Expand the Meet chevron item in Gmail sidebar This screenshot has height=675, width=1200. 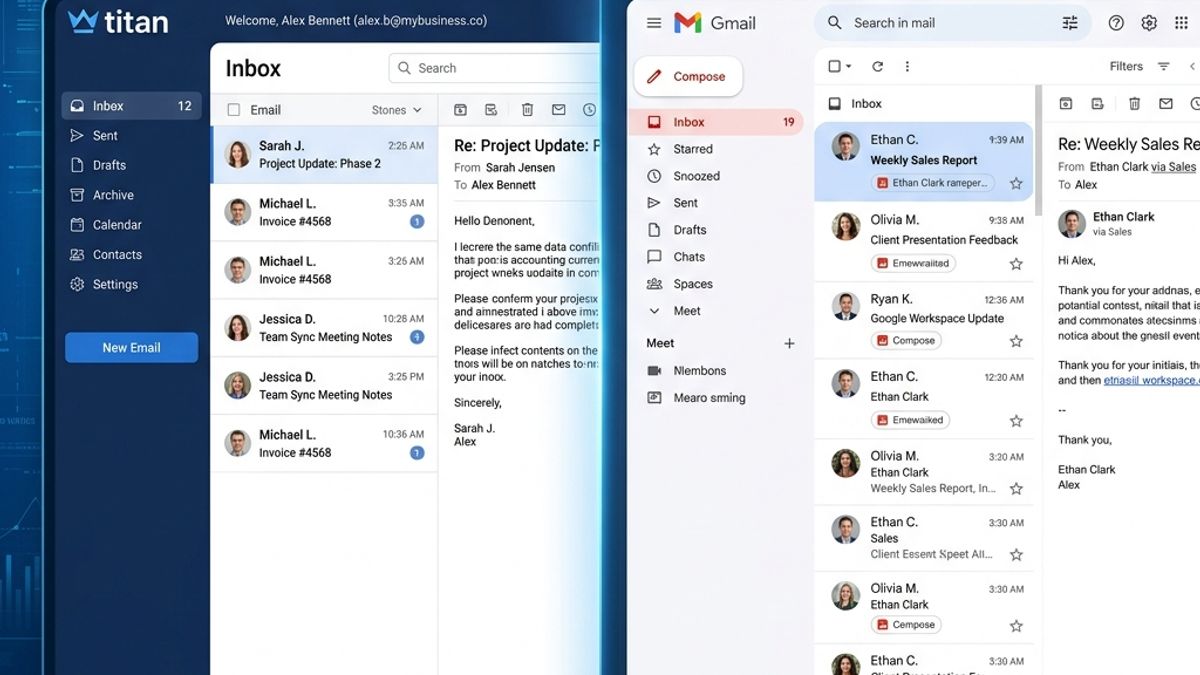pyautogui.click(x=654, y=311)
